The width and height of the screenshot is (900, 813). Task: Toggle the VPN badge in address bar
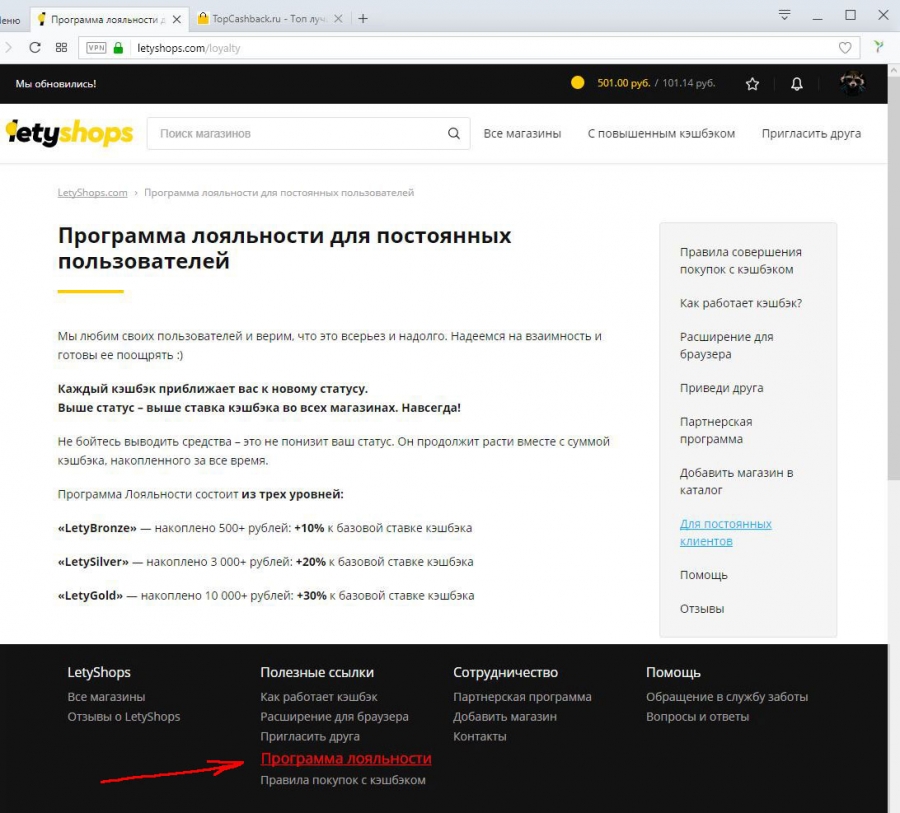coord(96,48)
